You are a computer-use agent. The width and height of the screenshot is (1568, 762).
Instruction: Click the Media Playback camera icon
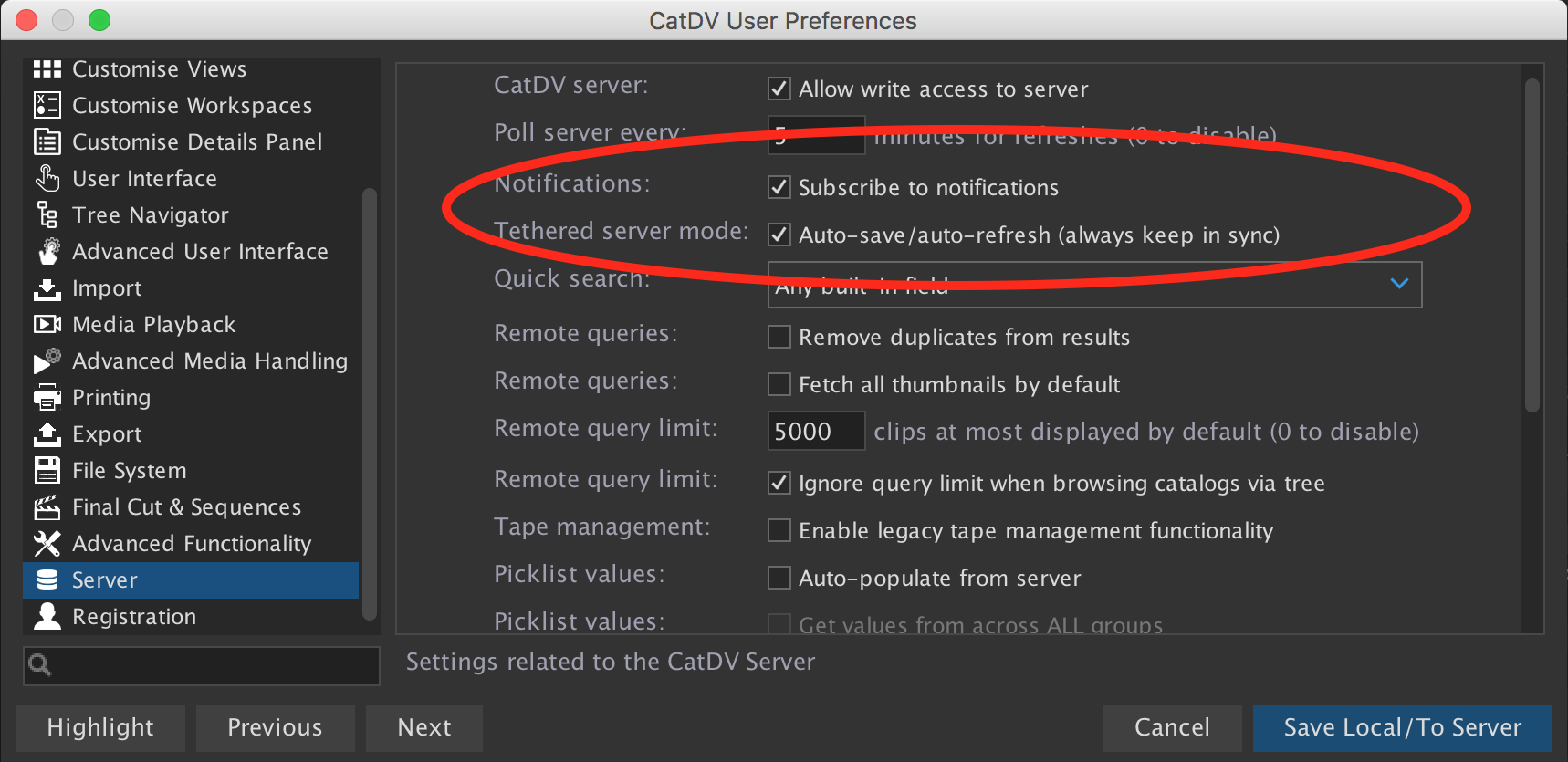47,325
